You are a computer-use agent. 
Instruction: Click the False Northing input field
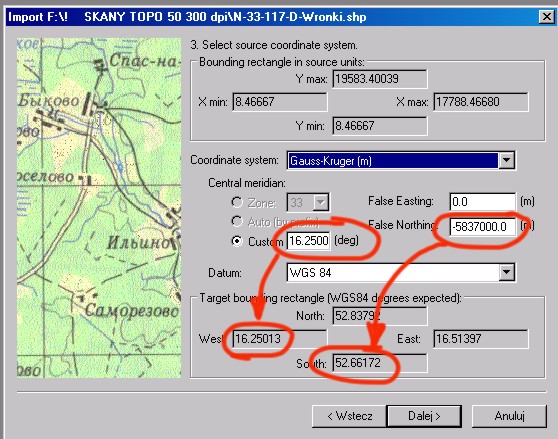(x=483, y=226)
